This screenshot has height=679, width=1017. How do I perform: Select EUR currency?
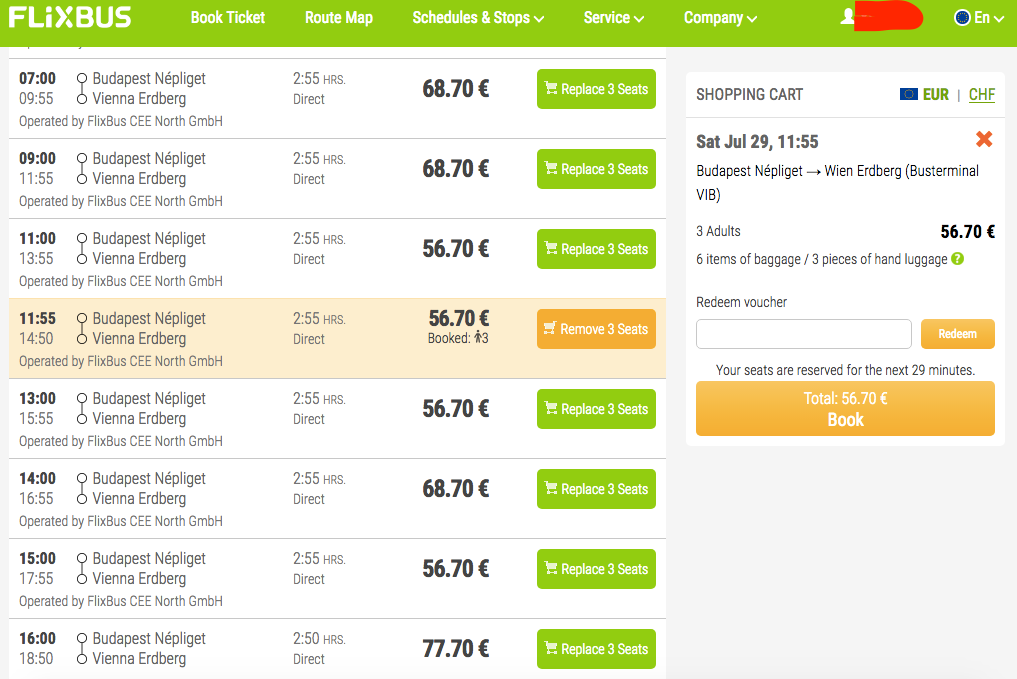936,94
